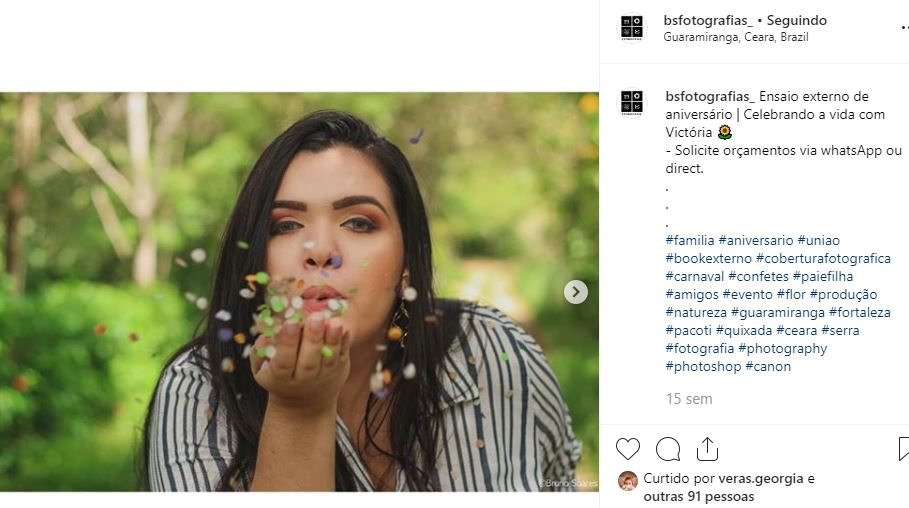Like the post with heart icon

click(628, 448)
